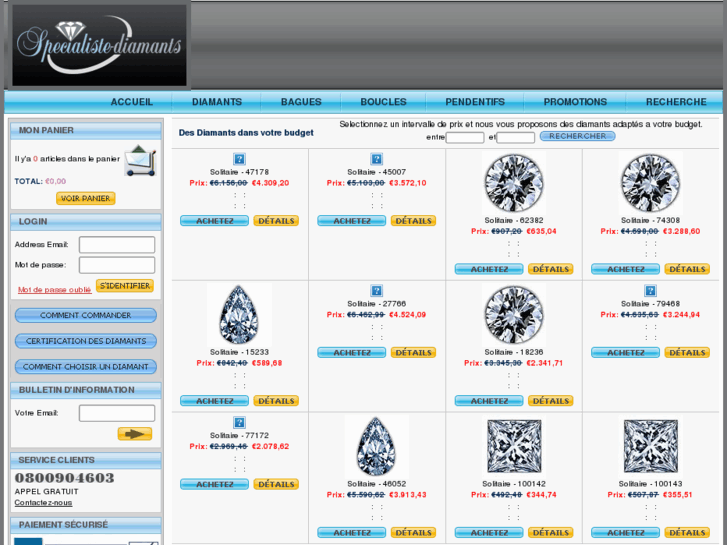The width and height of the screenshot is (727, 545).
Task: Click the phone number 0800904603
Action: click(x=64, y=478)
